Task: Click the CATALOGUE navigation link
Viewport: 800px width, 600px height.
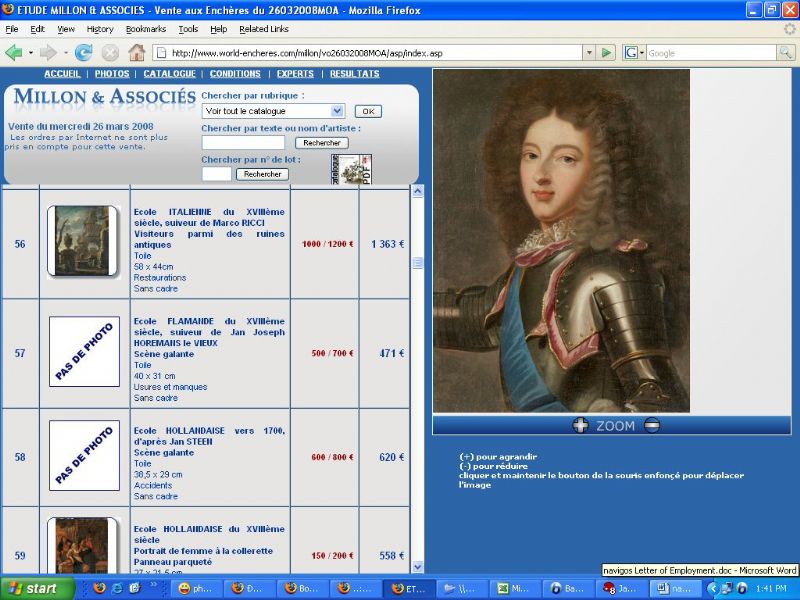Action: pyautogui.click(x=169, y=74)
